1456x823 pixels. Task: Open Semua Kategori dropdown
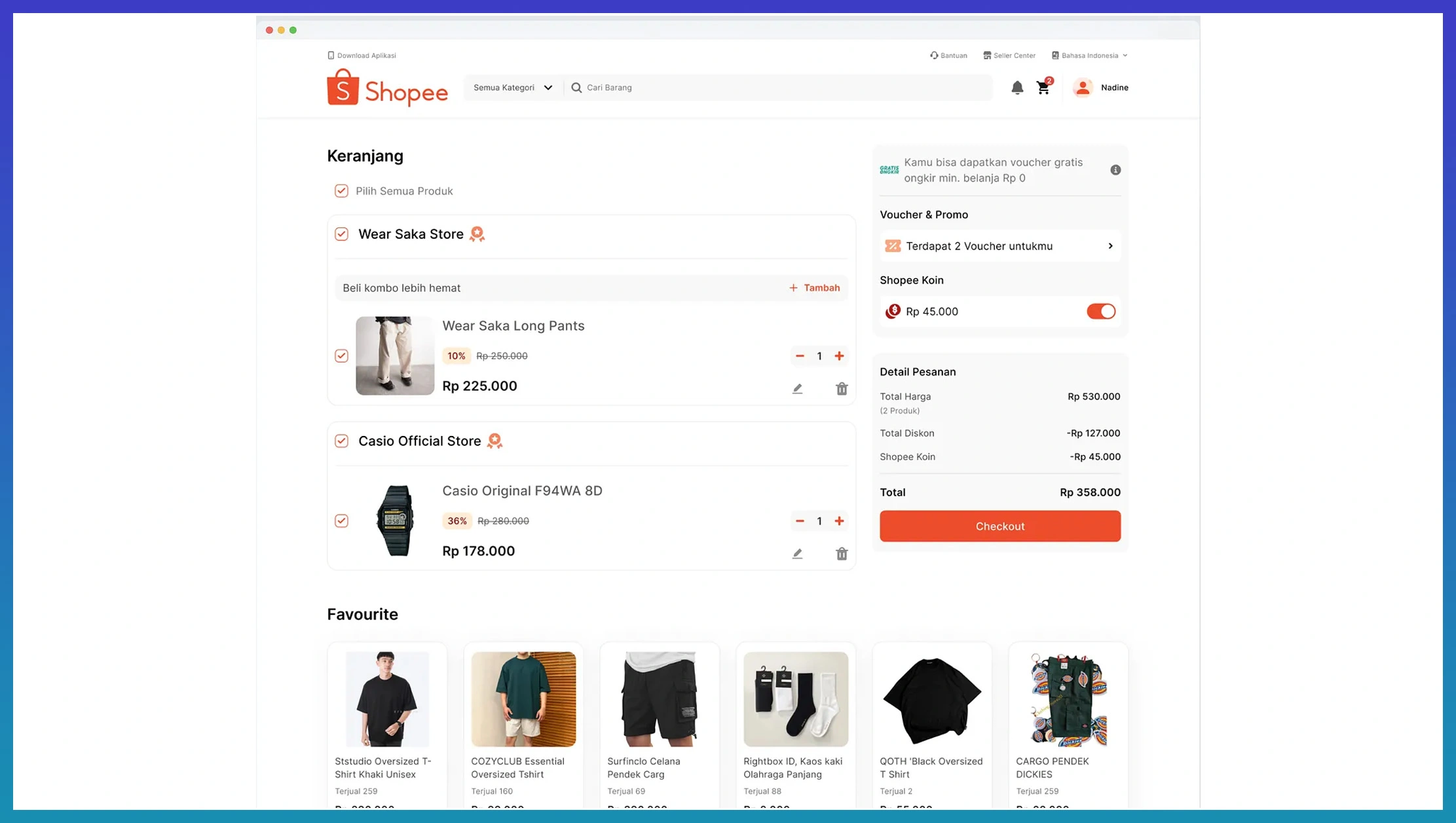[x=513, y=88]
